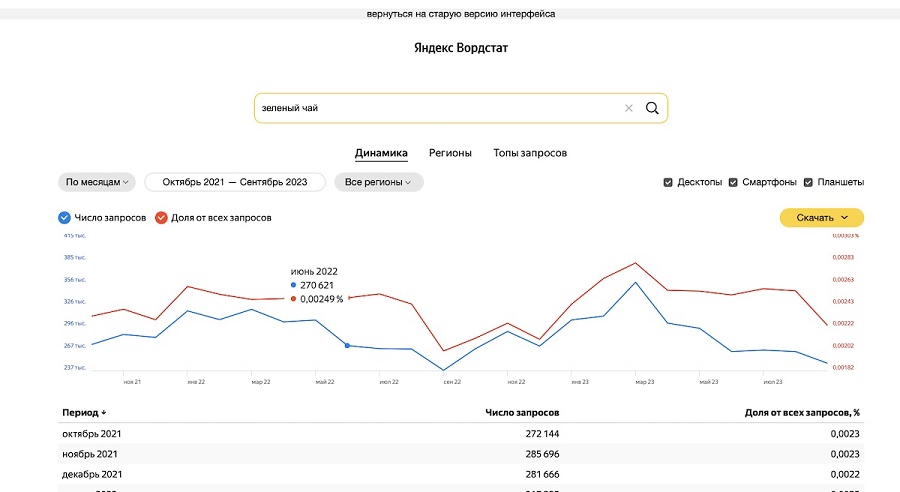Uncheck the Десктопы checkbox
Screen dimensions: 900x492
click(x=668, y=182)
